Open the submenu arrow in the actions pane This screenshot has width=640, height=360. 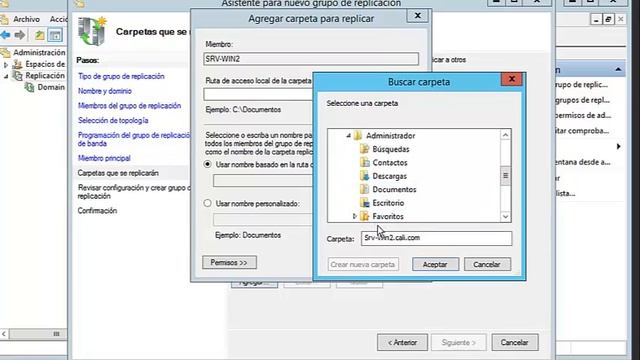(618, 146)
